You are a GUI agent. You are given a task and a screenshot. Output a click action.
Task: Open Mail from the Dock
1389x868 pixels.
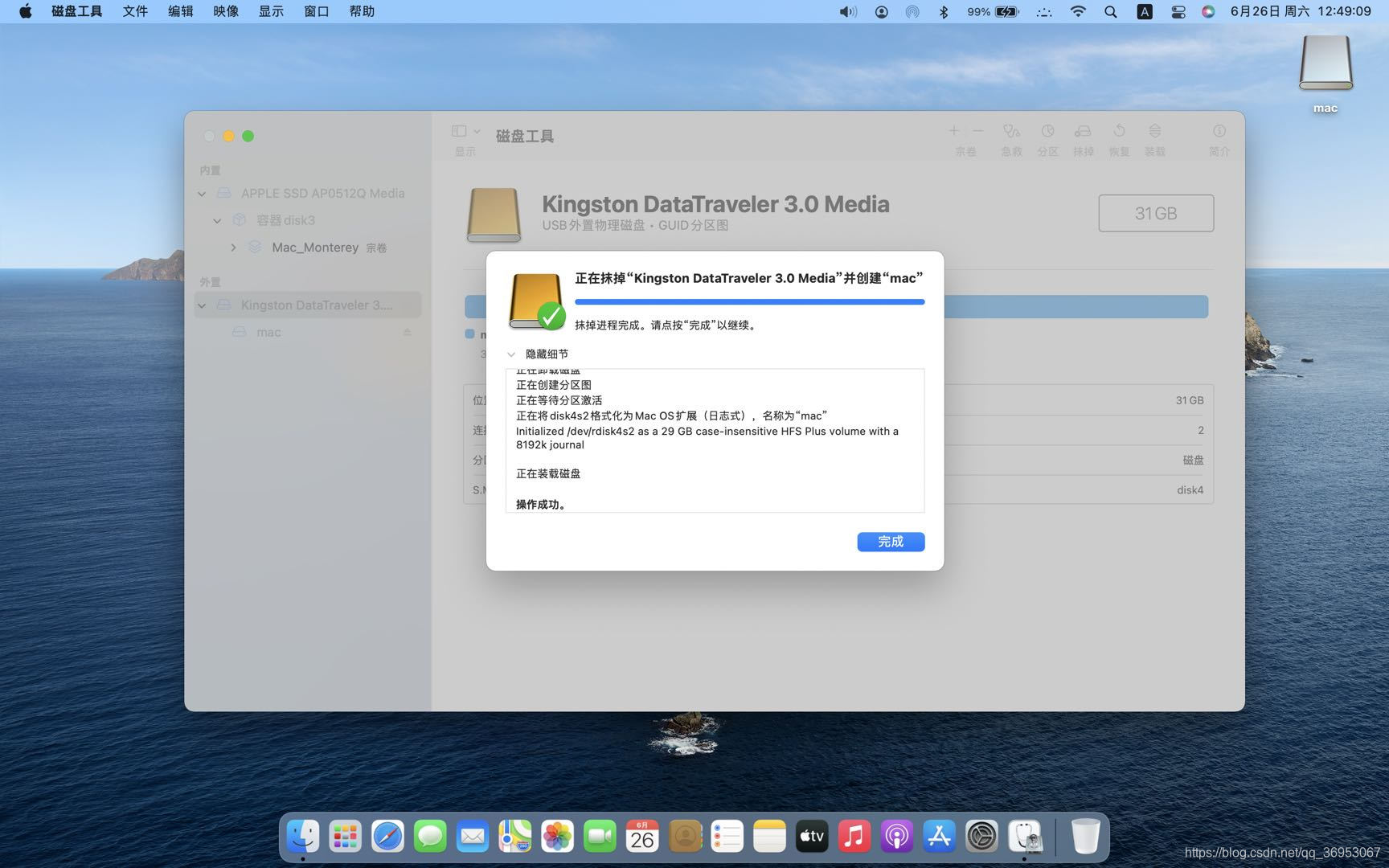pyautogui.click(x=473, y=837)
